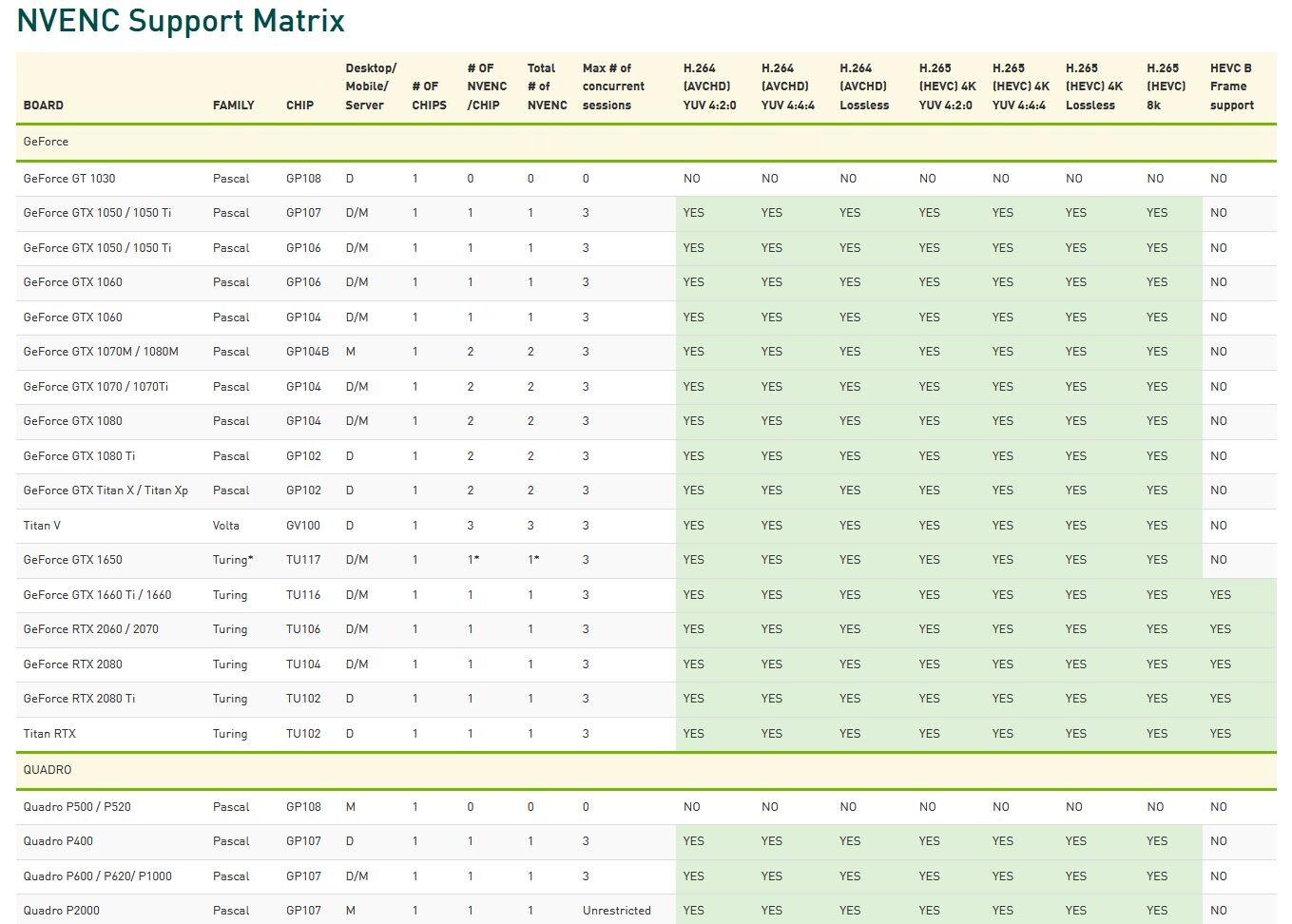Select the GeForce section row
Viewport: 1292px width, 924px height.
[646, 142]
